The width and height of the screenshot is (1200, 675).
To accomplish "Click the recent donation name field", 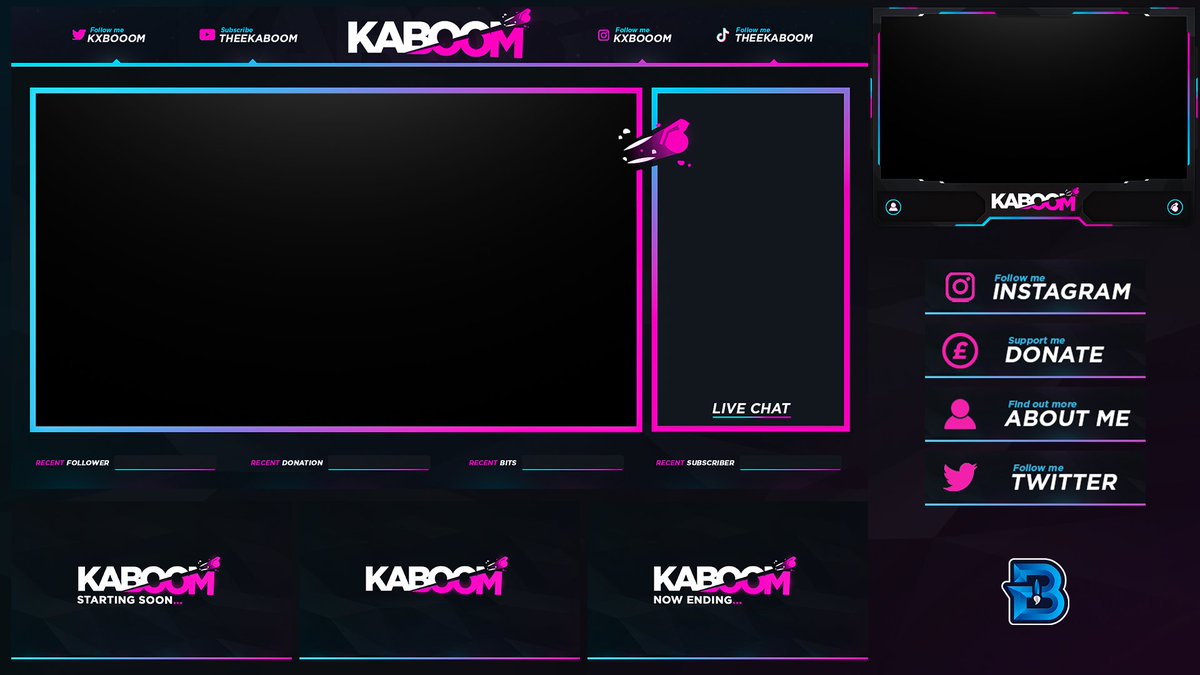I will click(x=379, y=463).
